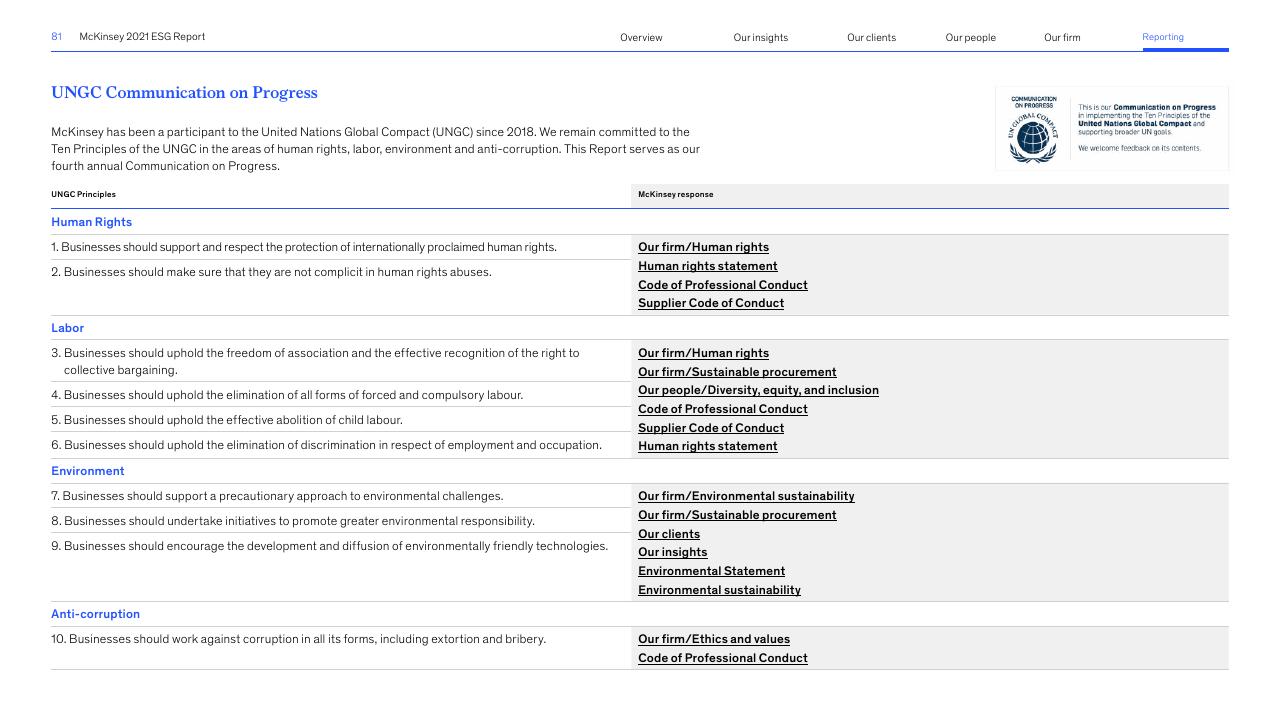Open the Overview navigation tab

(641, 38)
